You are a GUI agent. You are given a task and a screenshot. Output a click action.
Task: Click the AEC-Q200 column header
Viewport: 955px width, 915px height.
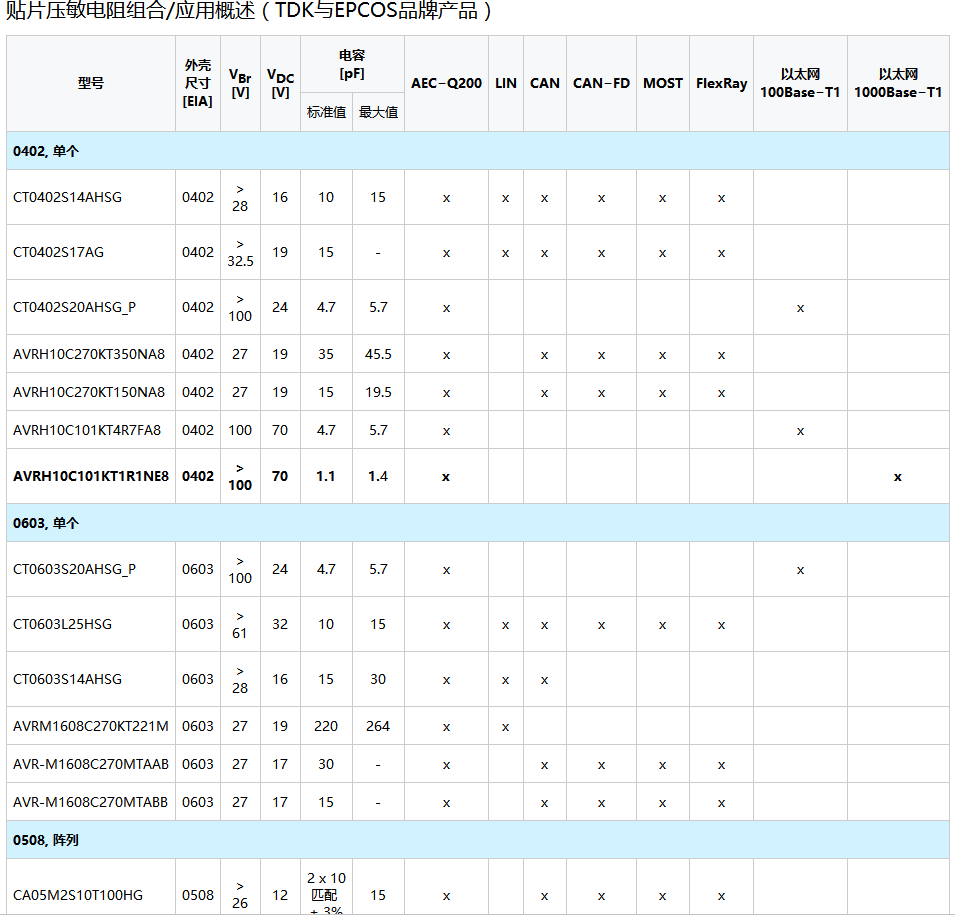(x=446, y=83)
